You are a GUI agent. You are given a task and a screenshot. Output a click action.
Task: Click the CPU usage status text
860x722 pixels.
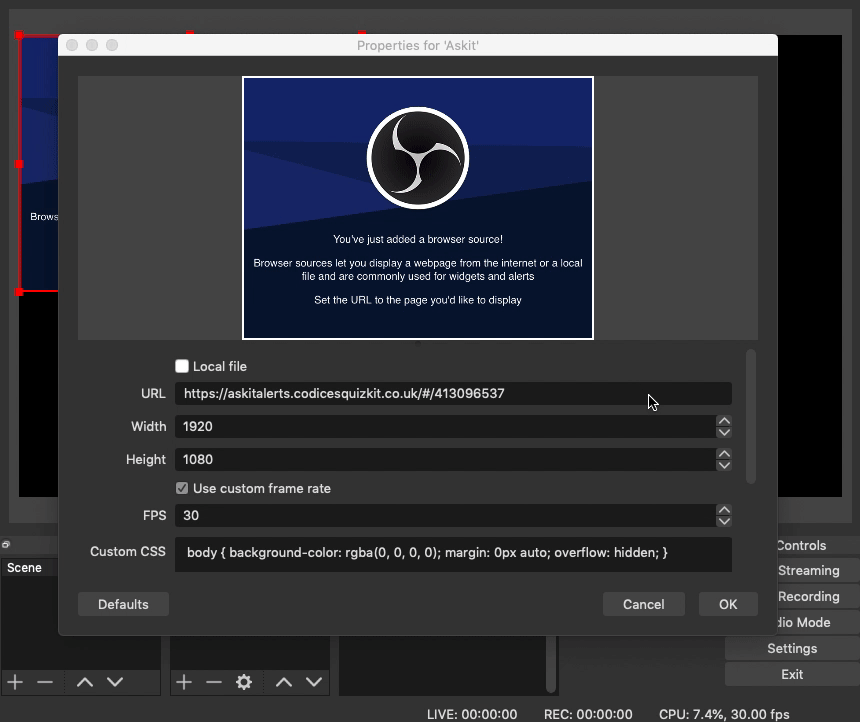tap(724, 714)
